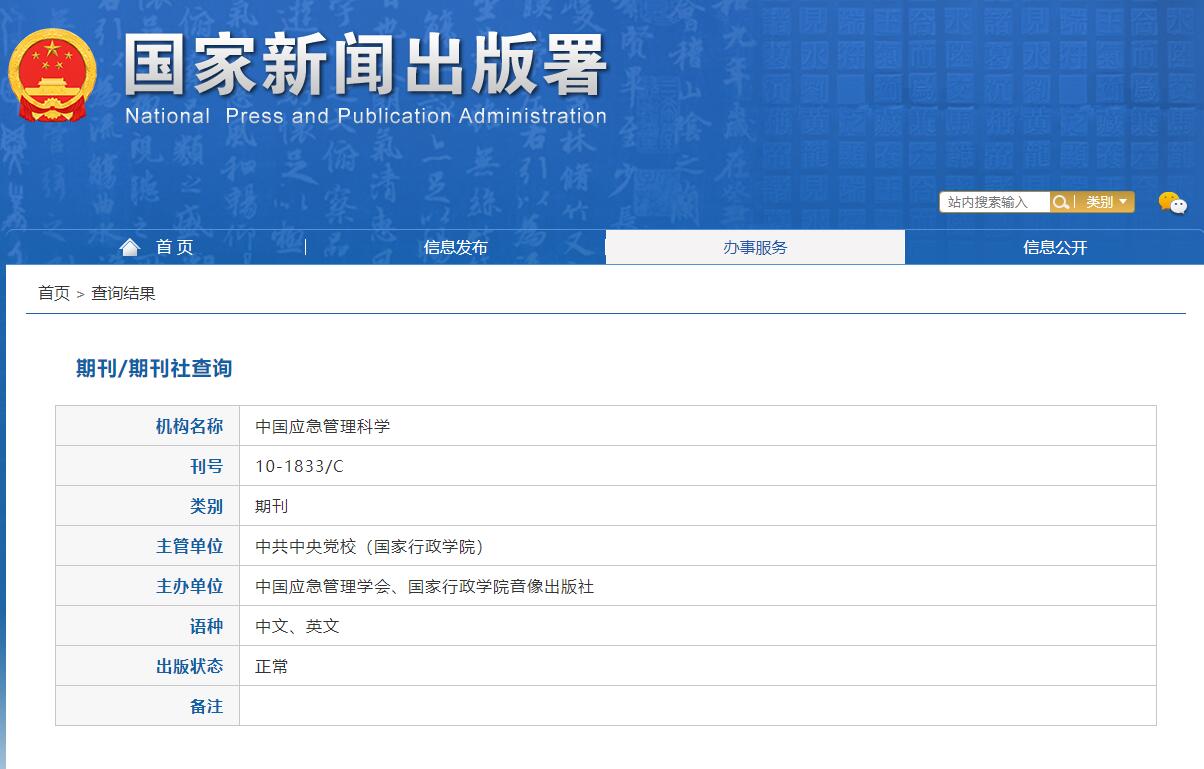Select the highlighted 办事服务 tab
The height and width of the screenshot is (769, 1204).
(755, 246)
